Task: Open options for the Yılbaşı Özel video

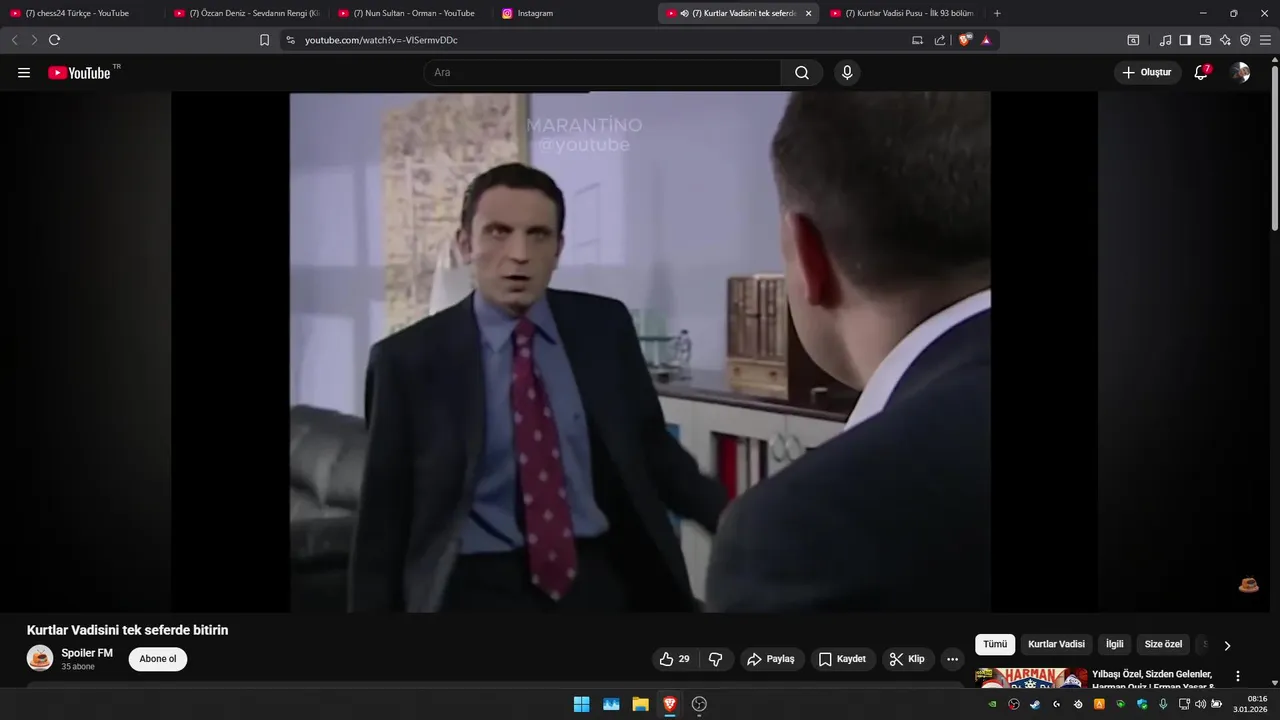Action: (1238, 676)
